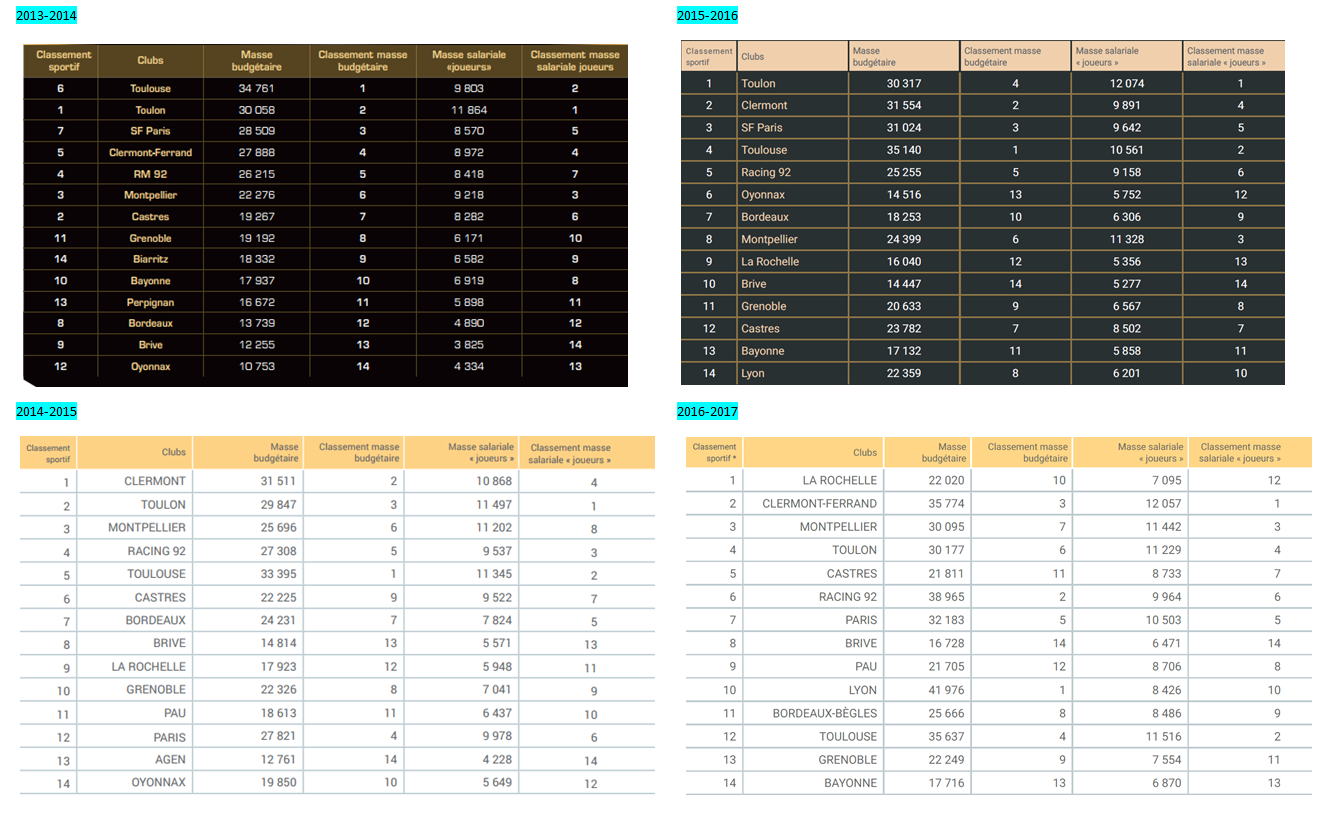Click the budget value 17 716

click(x=948, y=783)
